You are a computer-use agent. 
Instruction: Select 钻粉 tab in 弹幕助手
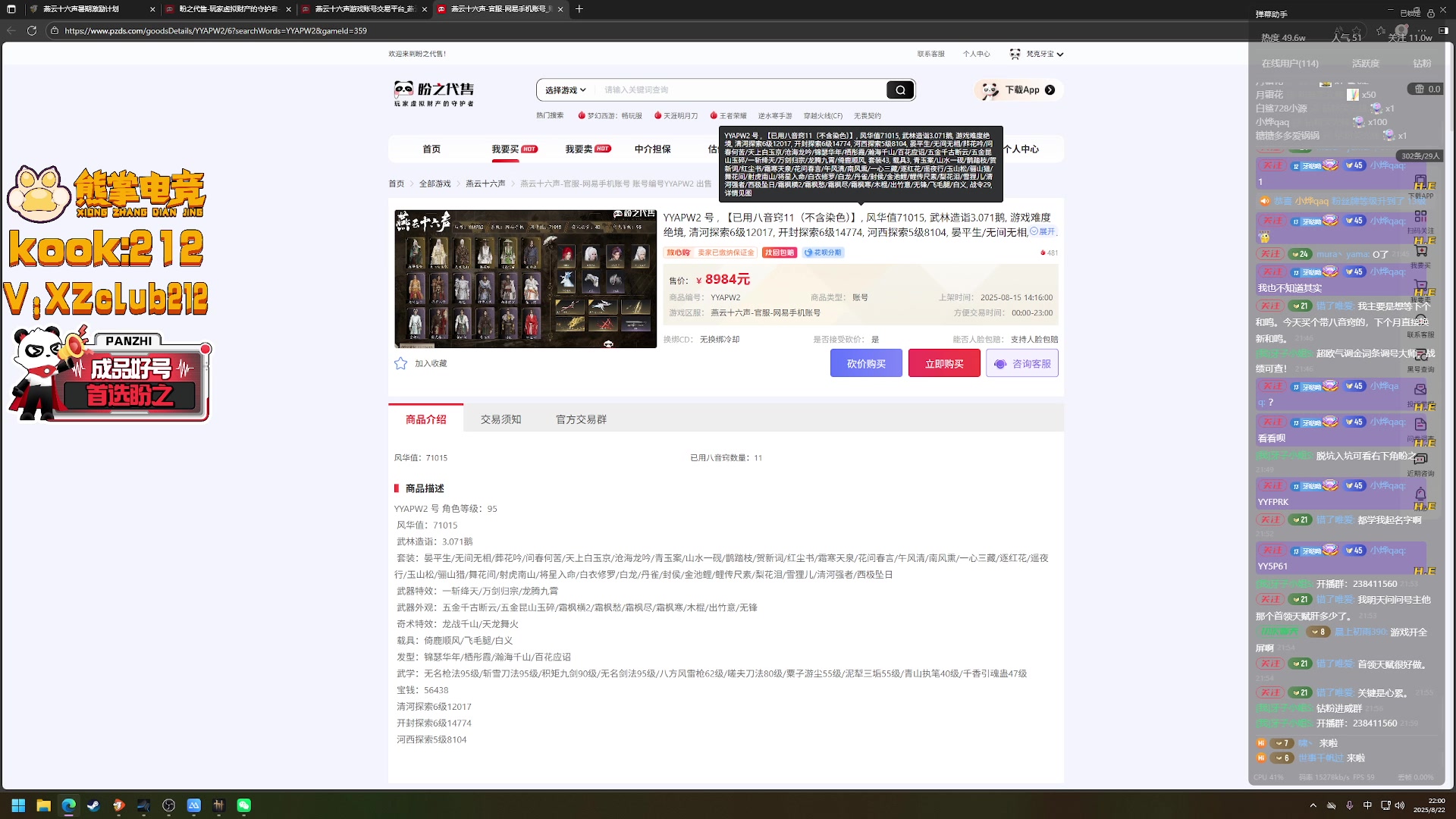coord(1422,64)
